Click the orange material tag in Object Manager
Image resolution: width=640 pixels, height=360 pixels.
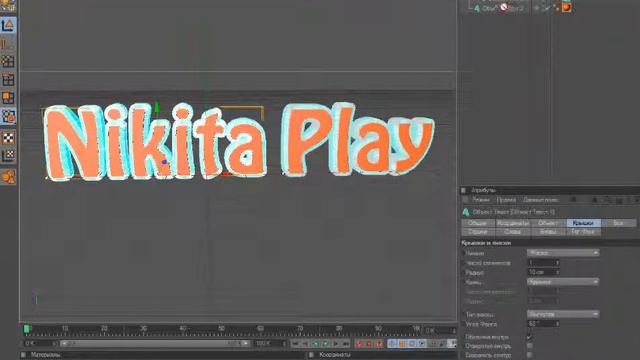point(567,7)
